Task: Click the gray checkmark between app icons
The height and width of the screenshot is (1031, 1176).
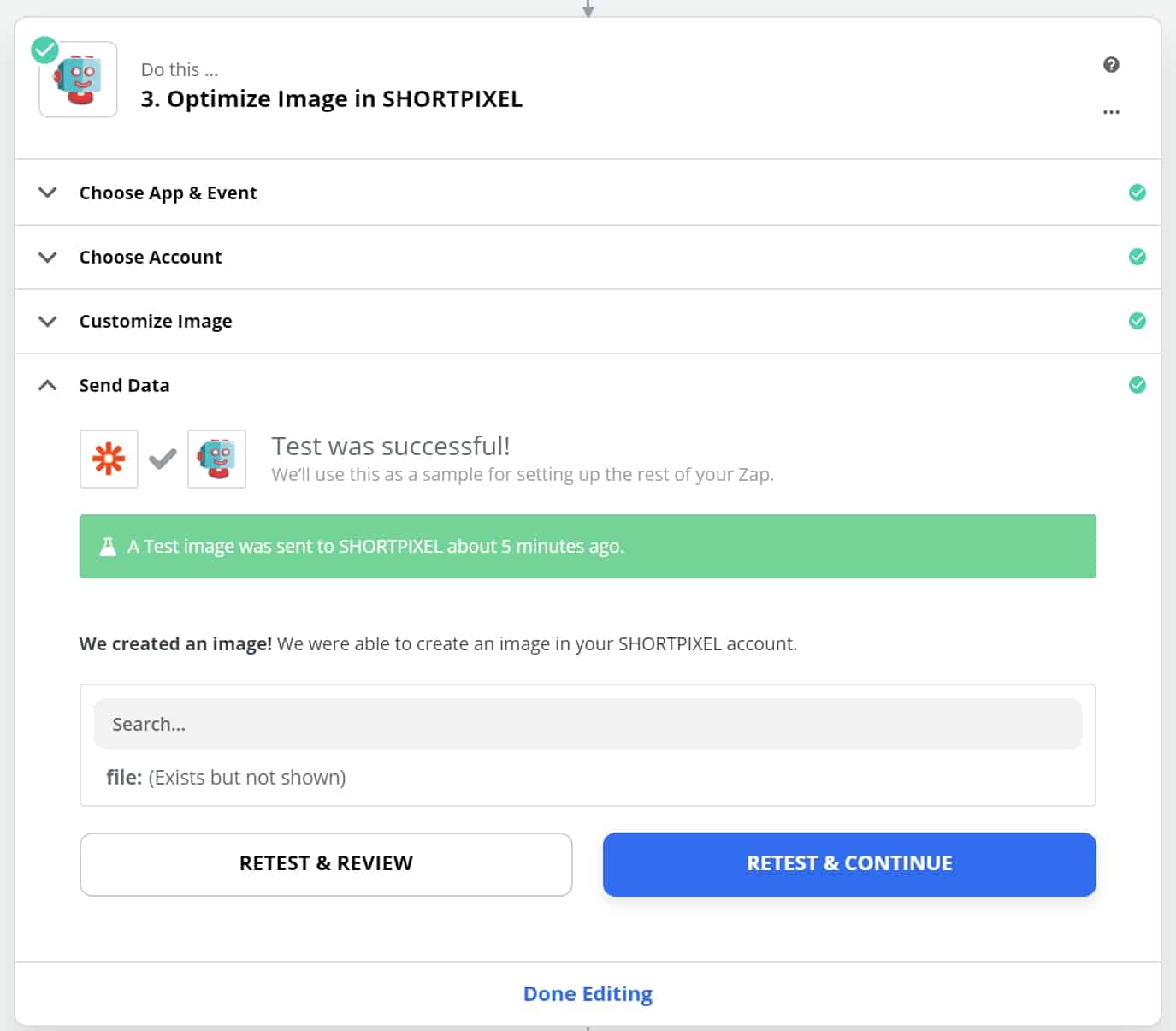Action: click(x=163, y=459)
